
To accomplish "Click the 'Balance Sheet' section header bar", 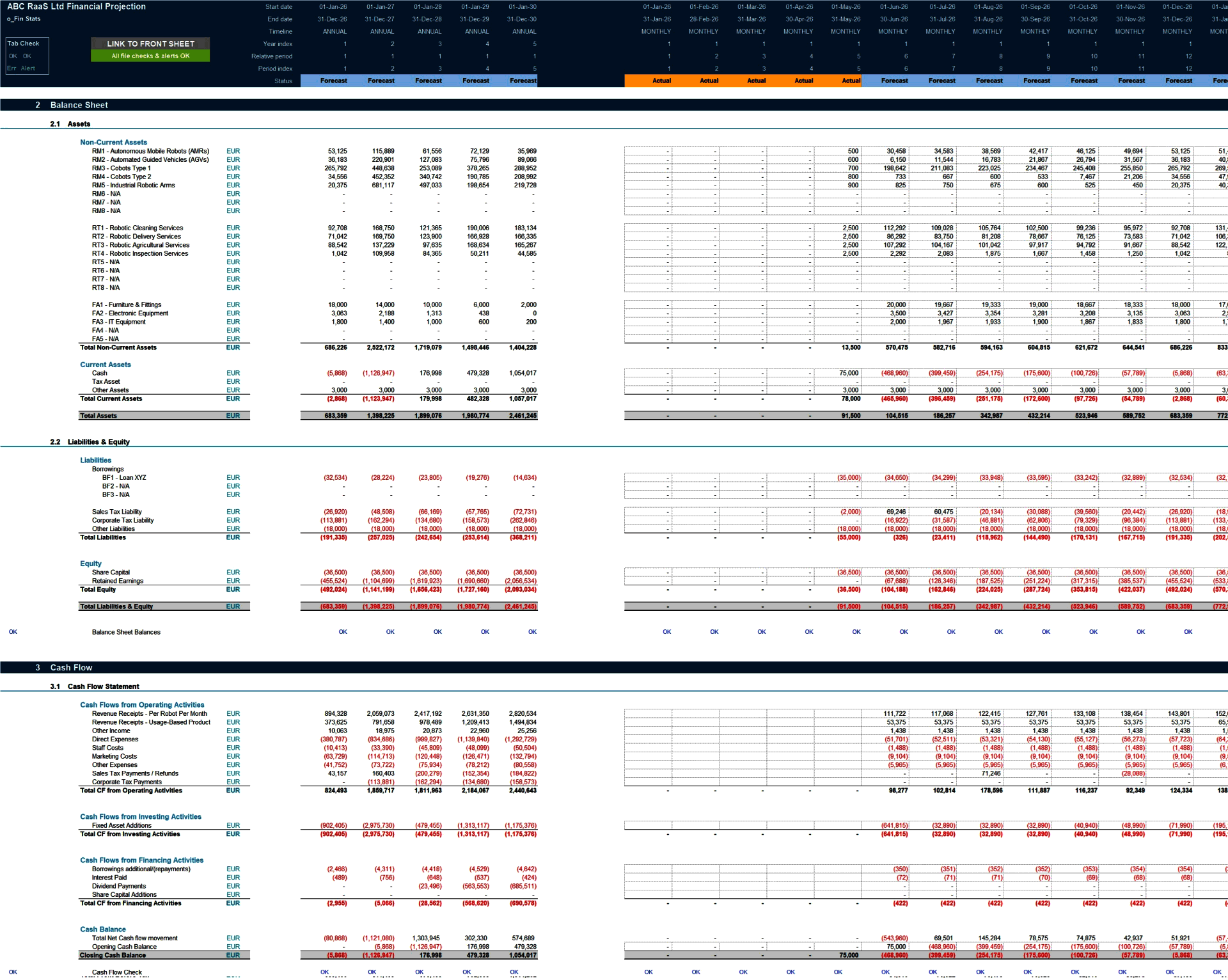I will [79, 104].
